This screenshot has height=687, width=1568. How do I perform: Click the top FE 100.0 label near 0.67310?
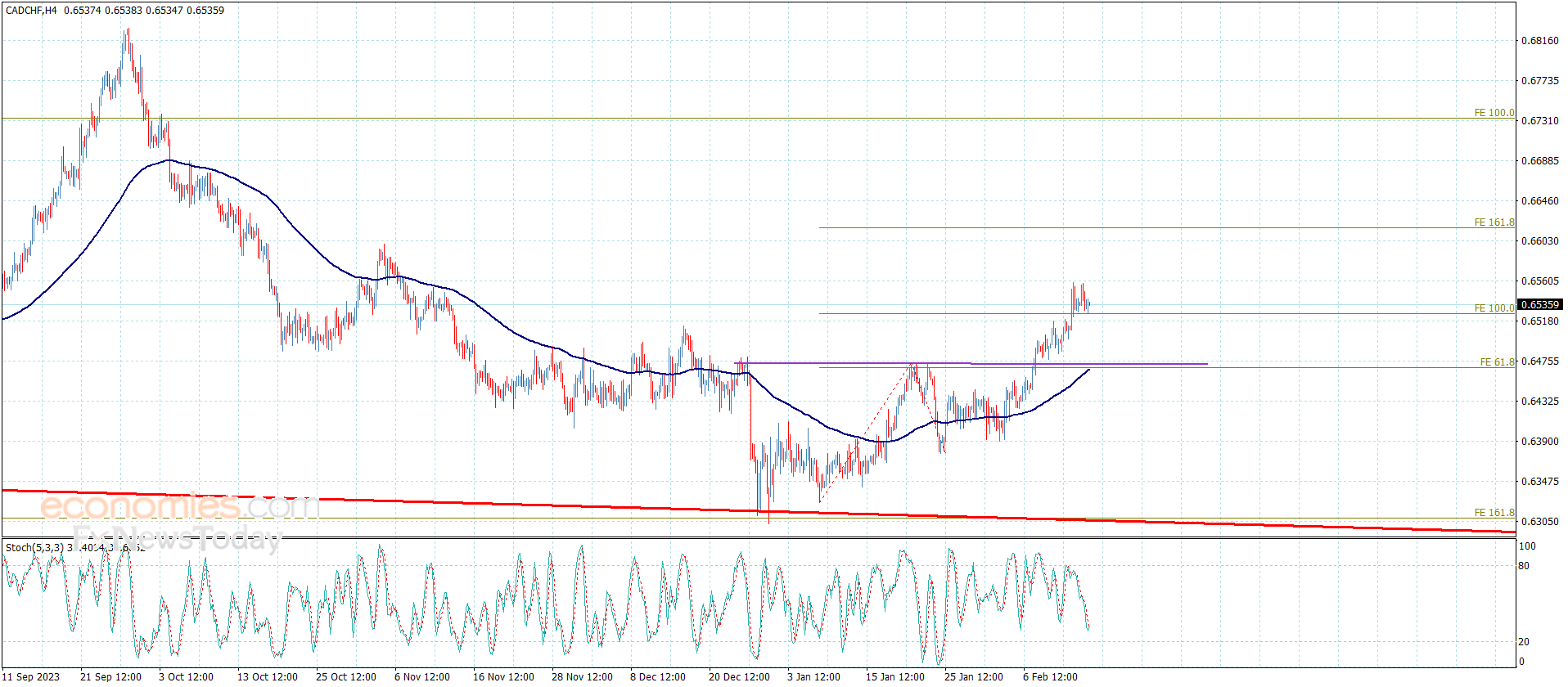point(1494,113)
